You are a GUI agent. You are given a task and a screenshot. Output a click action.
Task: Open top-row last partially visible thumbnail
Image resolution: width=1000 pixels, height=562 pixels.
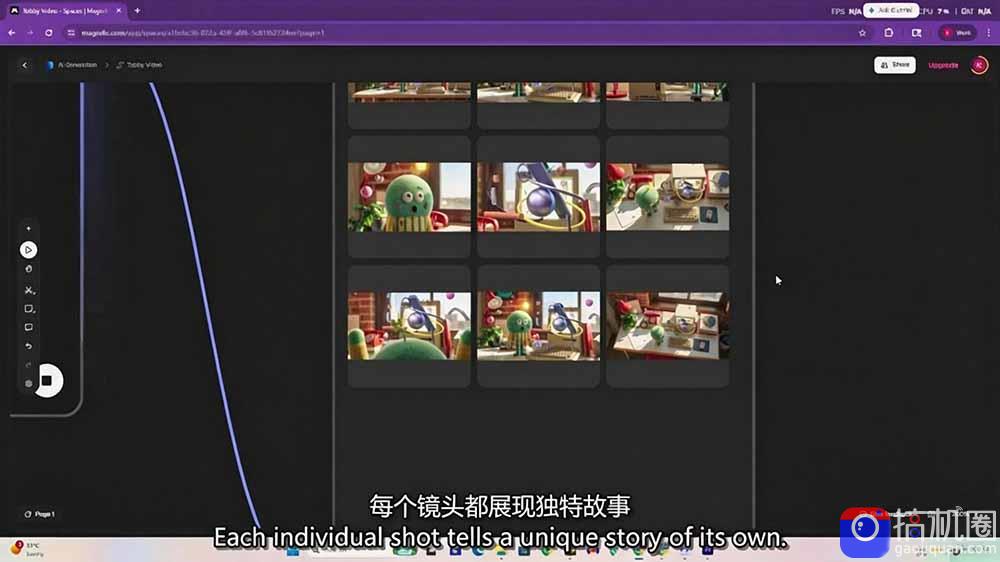[668, 92]
